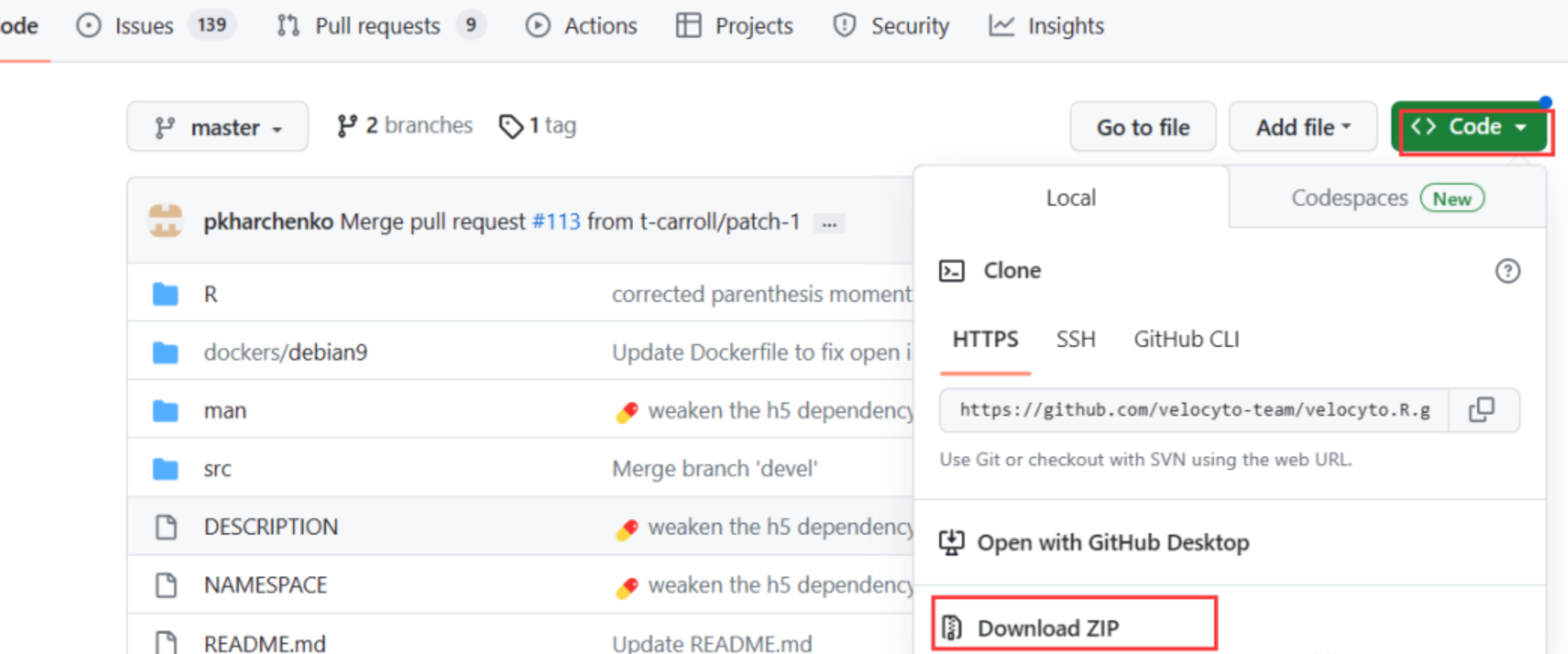This screenshot has height=654, width=1568.
Task: View the 1 tag link
Action: 537,125
